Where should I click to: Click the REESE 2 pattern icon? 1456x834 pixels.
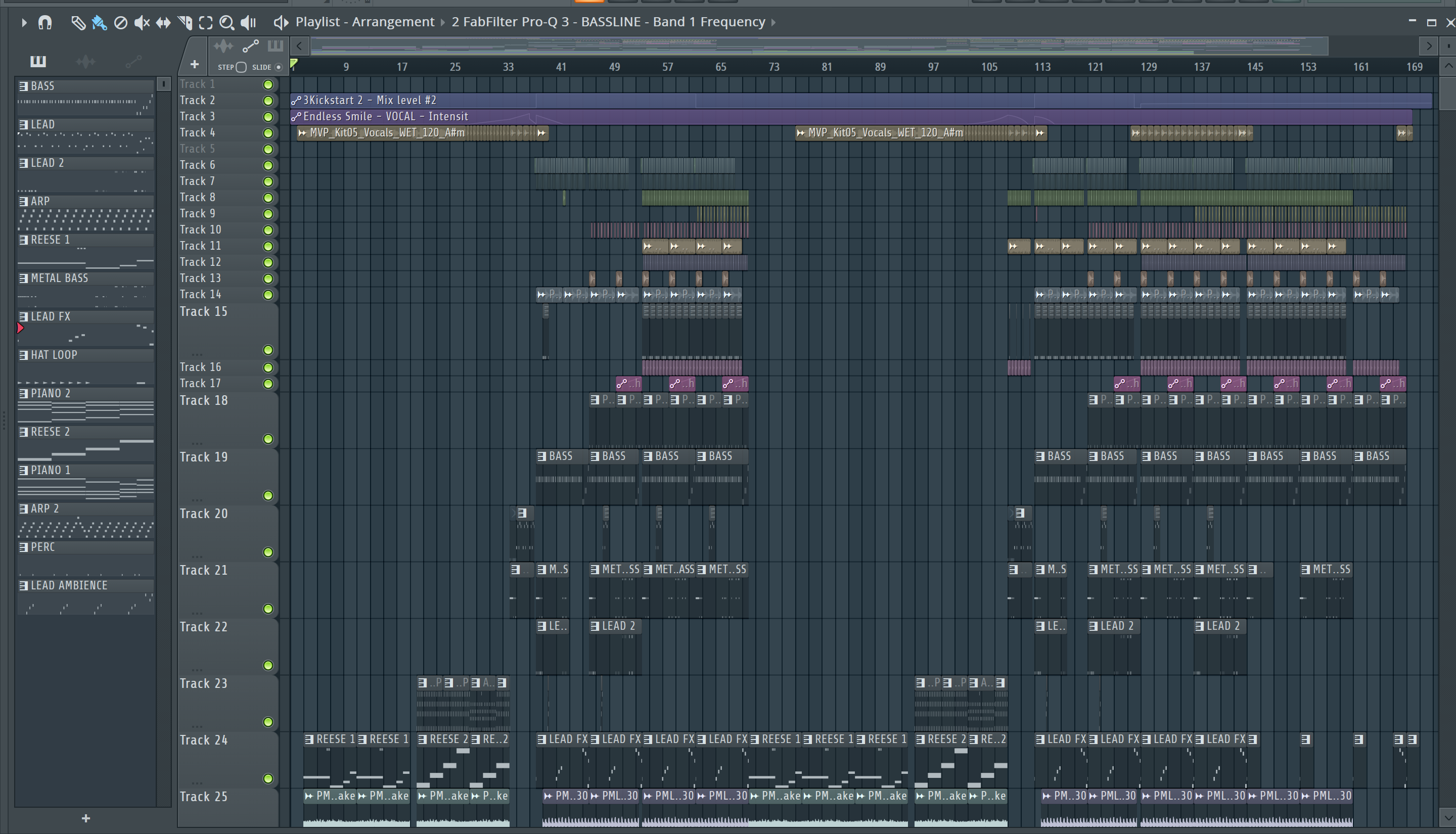click(x=23, y=432)
